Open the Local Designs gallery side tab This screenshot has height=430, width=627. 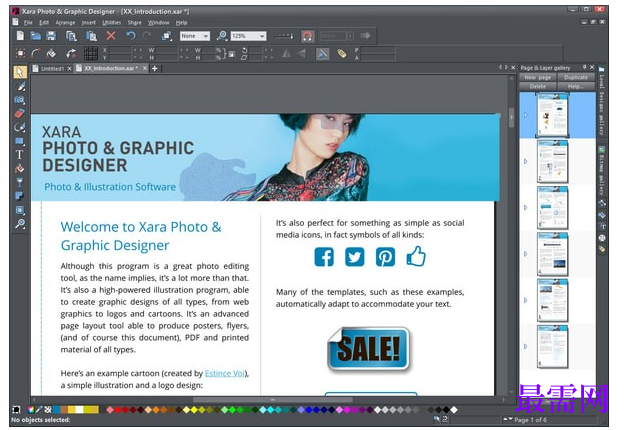(602, 100)
